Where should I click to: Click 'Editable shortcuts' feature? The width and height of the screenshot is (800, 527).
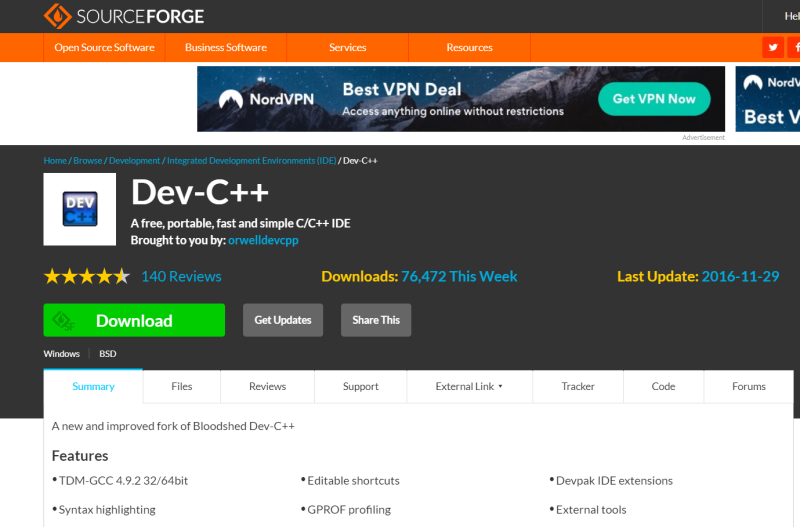point(354,481)
